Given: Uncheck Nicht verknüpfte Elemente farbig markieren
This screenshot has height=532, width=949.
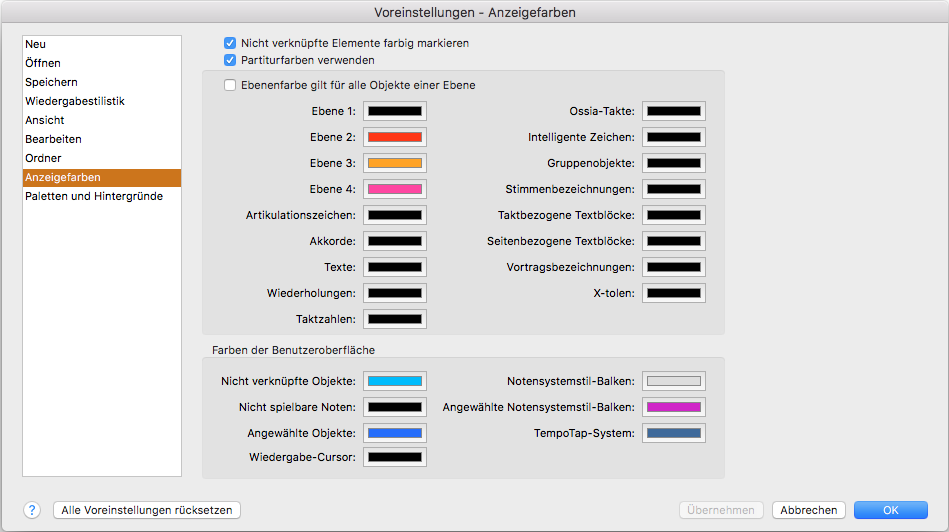Looking at the screenshot, I should pos(230,43).
